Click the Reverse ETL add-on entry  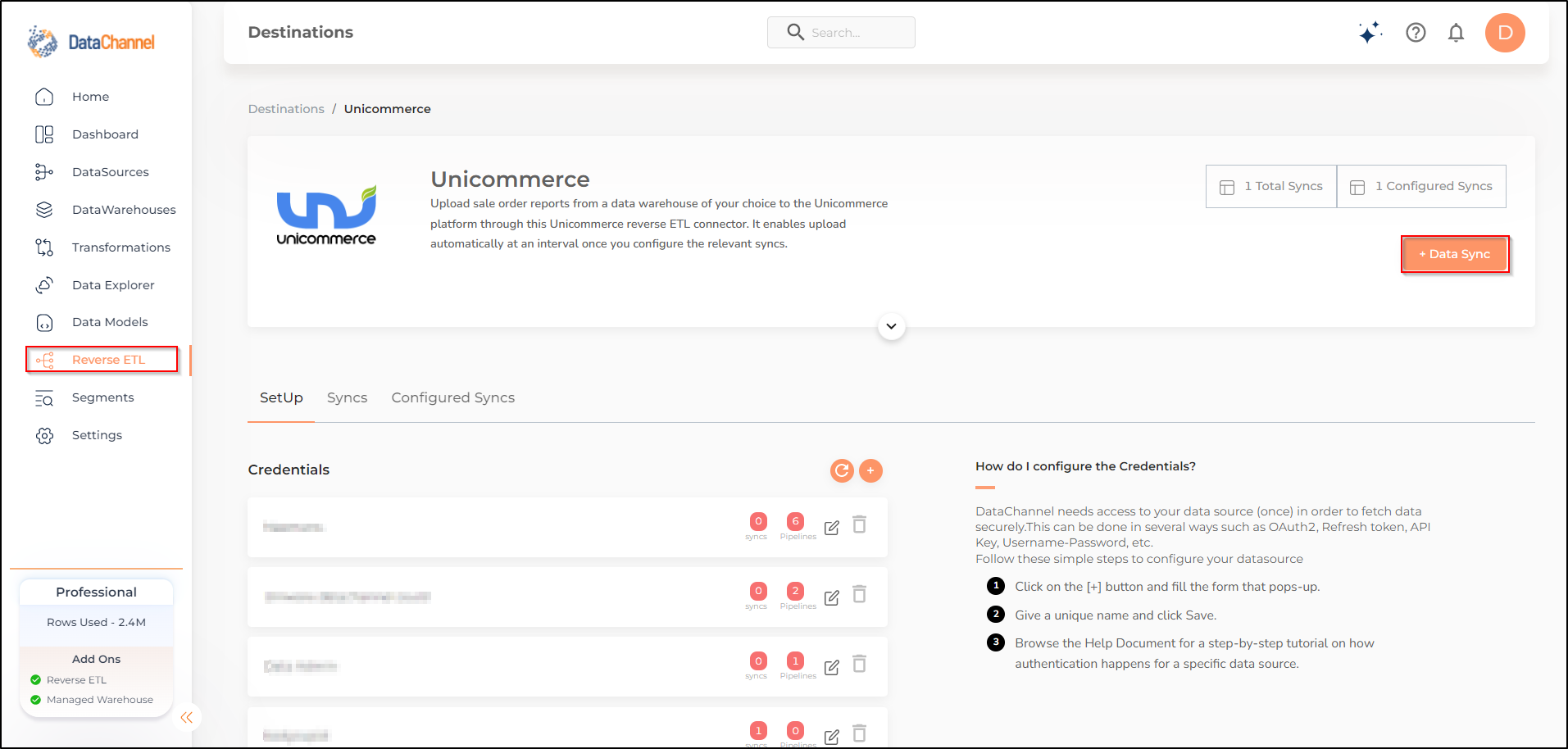[x=76, y=680]
